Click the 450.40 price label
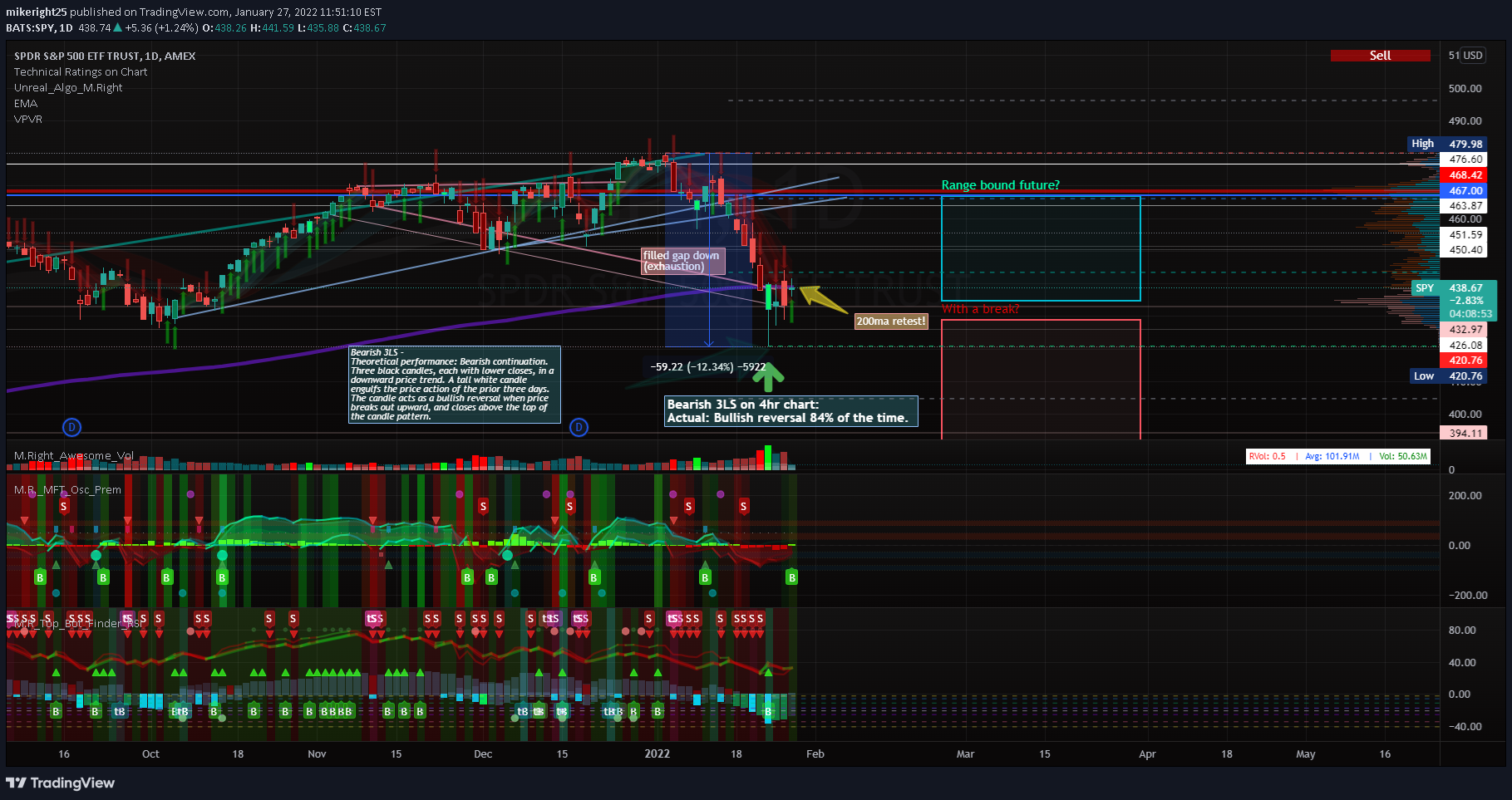 click(1465, 250)
